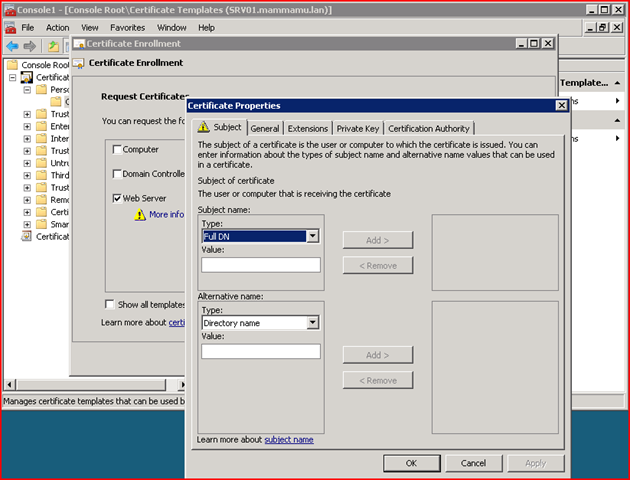Open the Subject name Type dropdown
The height and width of the screenshot is (480, 630).
click(313, 237)
